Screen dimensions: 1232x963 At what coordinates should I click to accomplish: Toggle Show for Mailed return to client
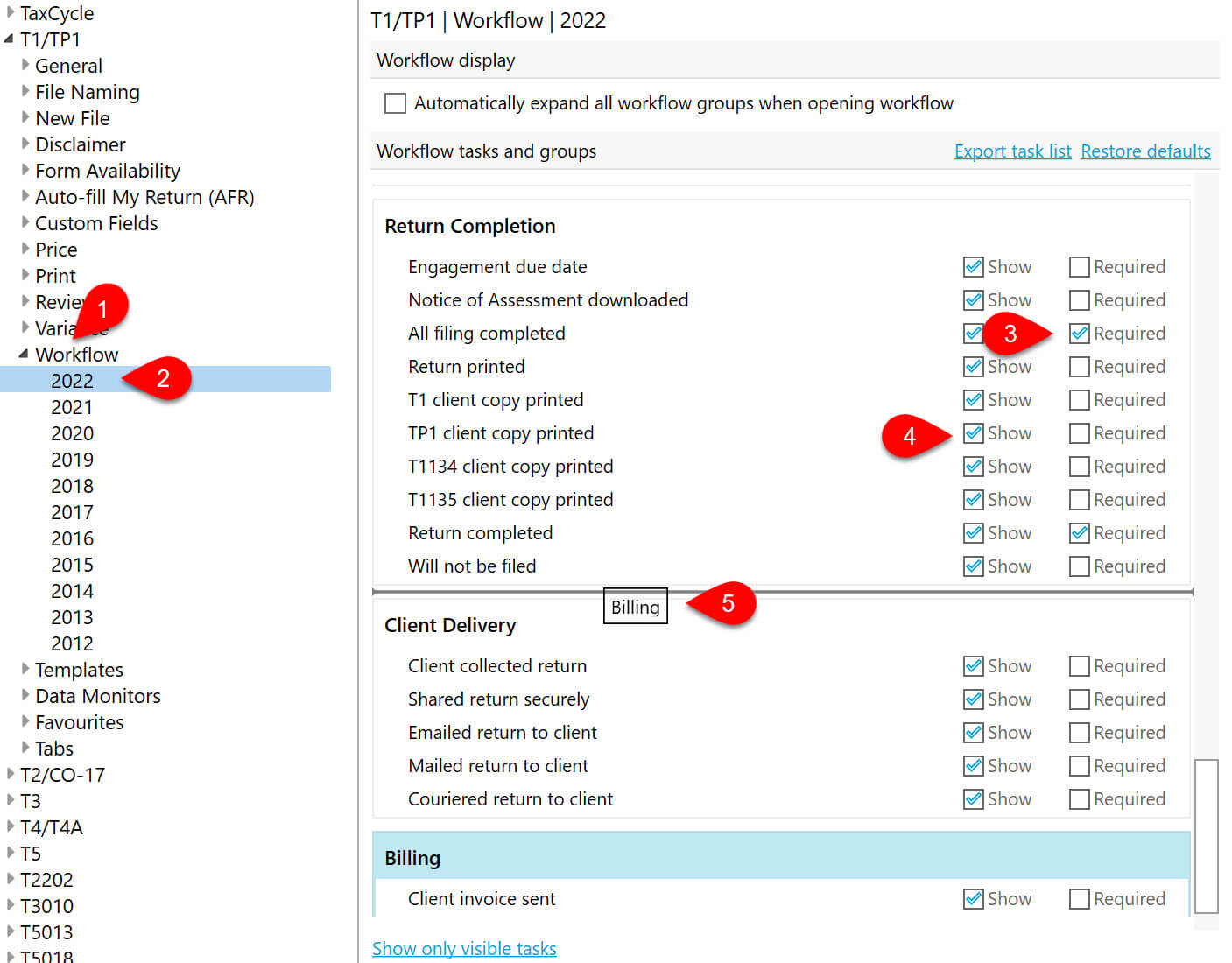tap(973, 766)
